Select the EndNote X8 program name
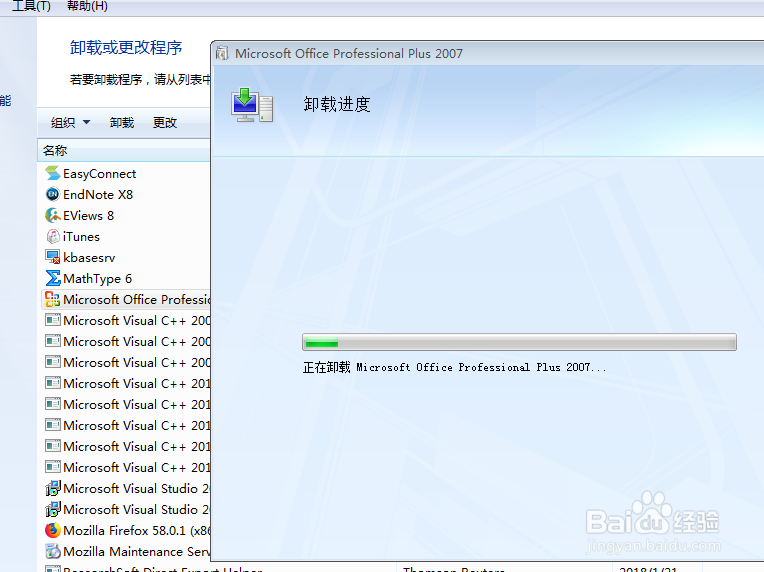Viewport: 764px width, 572px height. pos(98,195)
